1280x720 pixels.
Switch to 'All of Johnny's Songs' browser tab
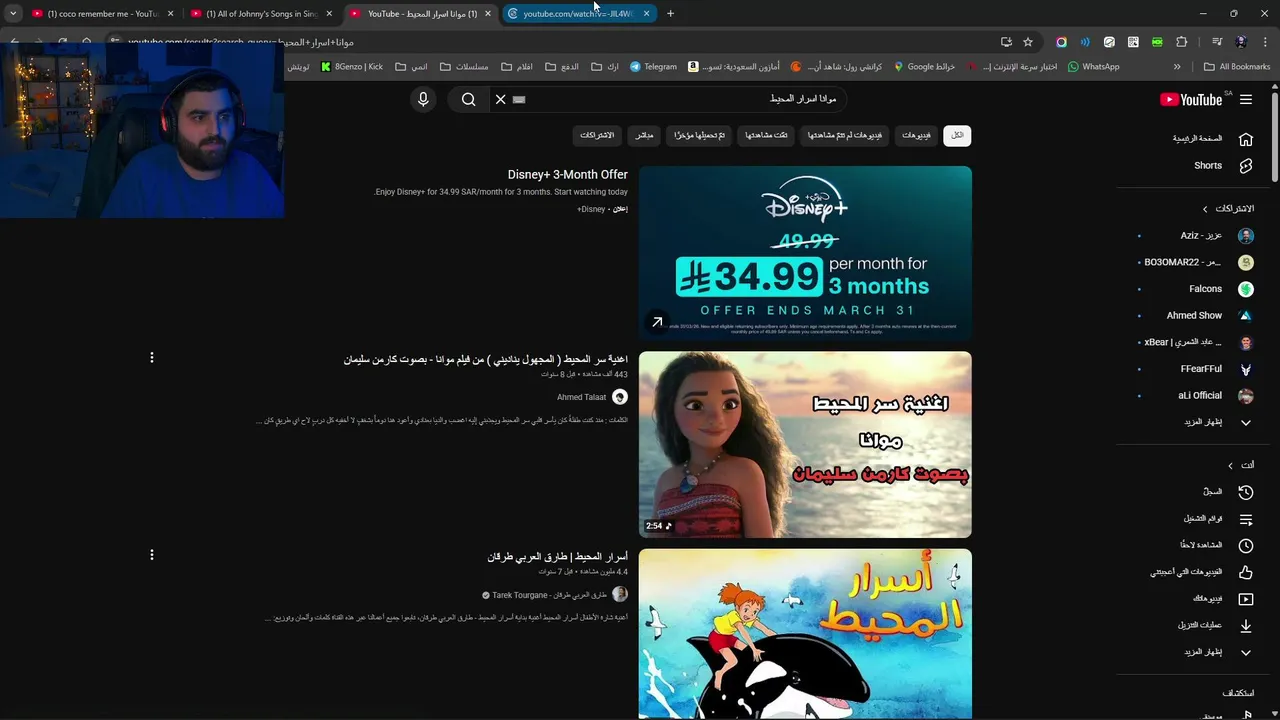262,14
